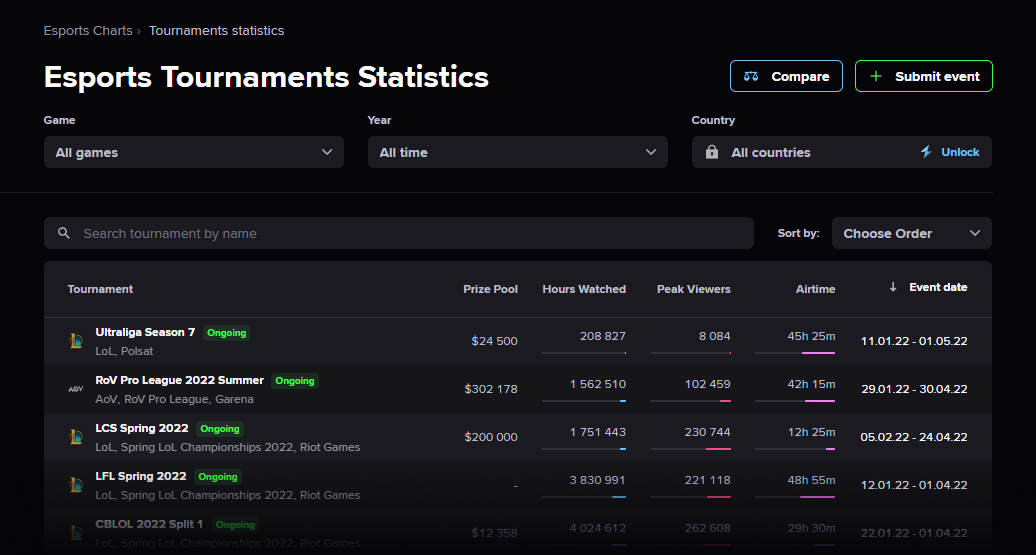Click the LoL icon next to LCS Spring 2022
Screen dimensions: 1036x555
(x=75, y=437)
